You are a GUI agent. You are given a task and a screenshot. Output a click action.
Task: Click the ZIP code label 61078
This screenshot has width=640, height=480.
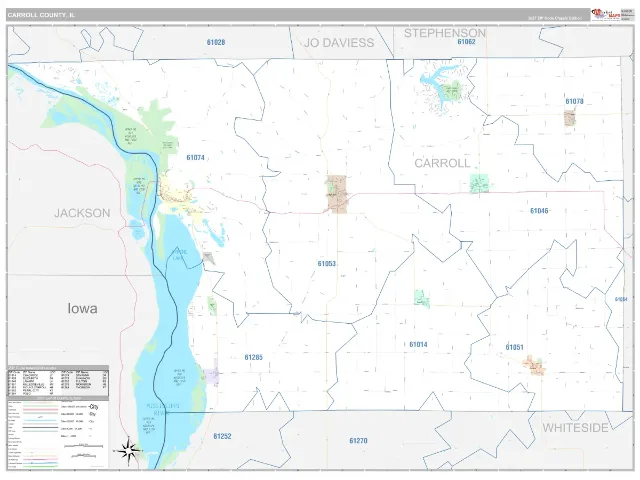tap(574, 101)
